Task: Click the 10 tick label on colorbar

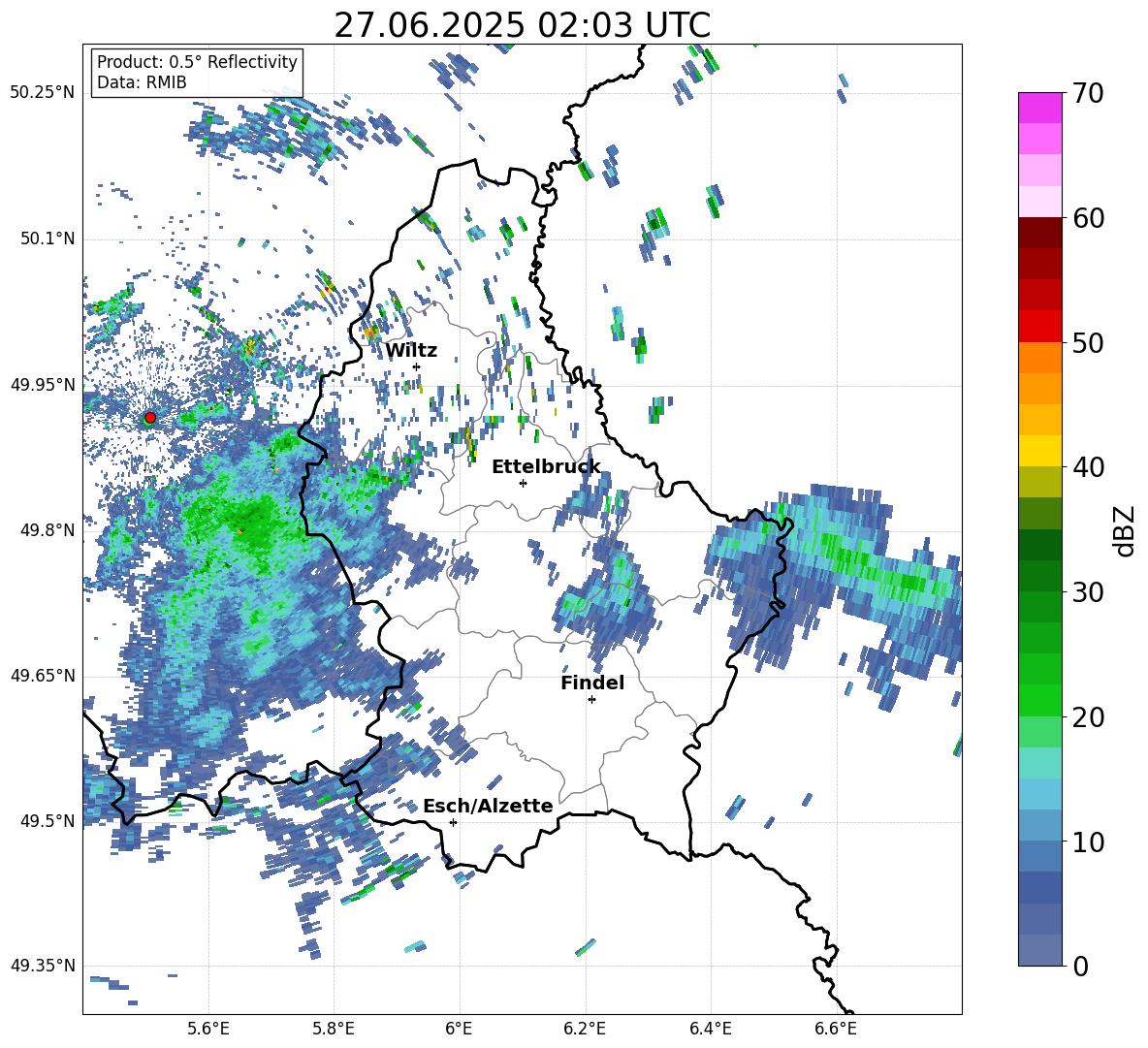Action: click(x=1088, y=842)
